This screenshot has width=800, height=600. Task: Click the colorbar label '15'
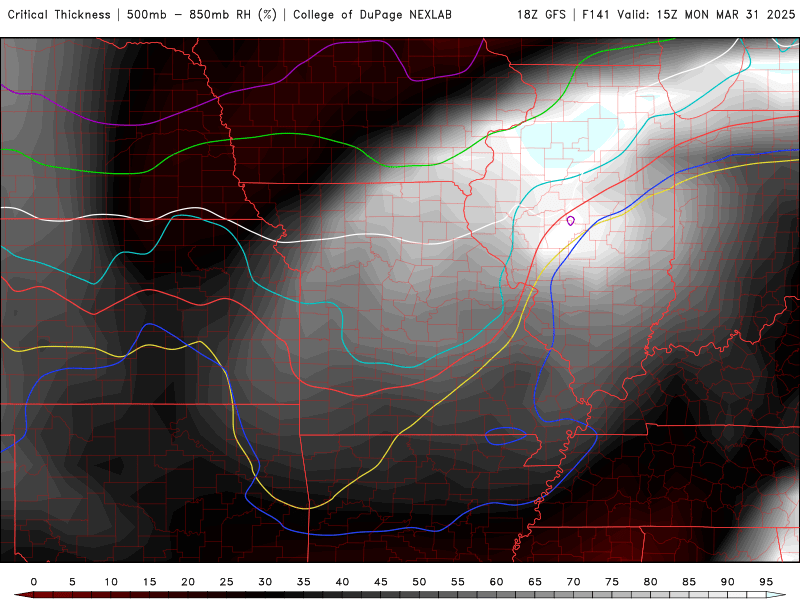(x=149, y=582)
